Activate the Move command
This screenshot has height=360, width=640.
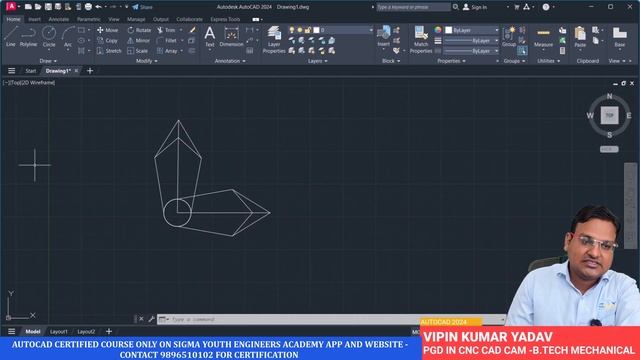[x=108, y=30]
